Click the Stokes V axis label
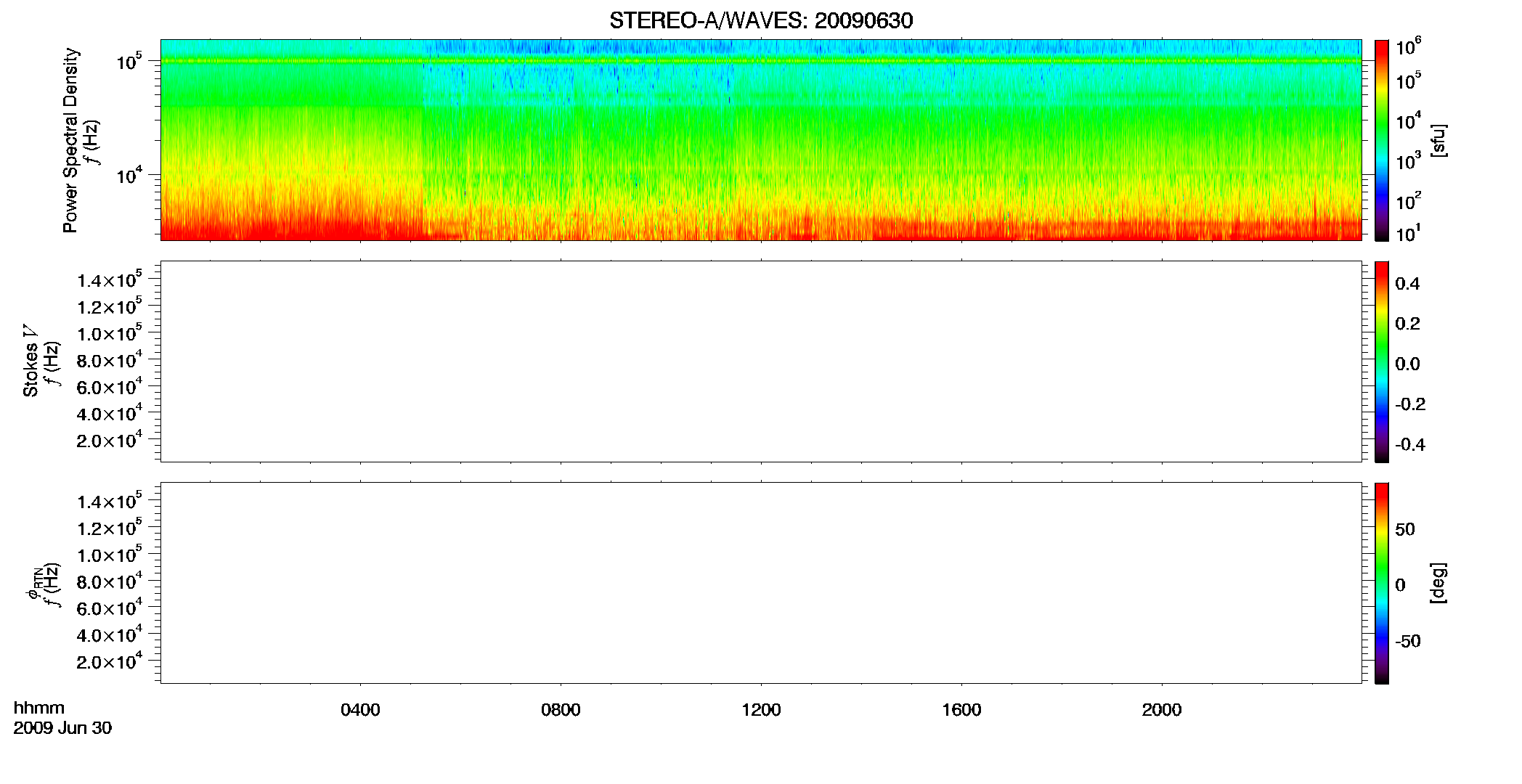 (30, 361)
